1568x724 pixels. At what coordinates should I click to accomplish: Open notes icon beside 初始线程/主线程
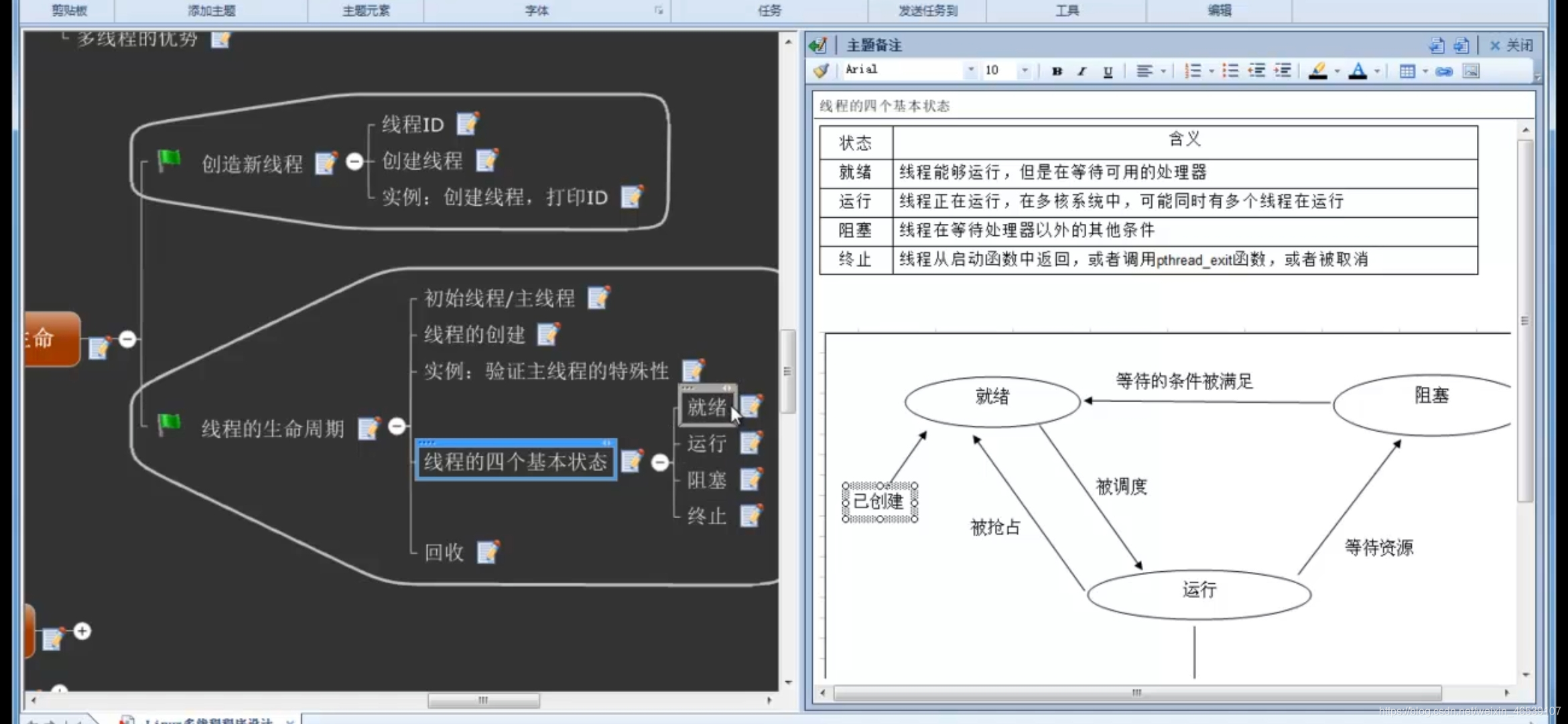point(598,298)
